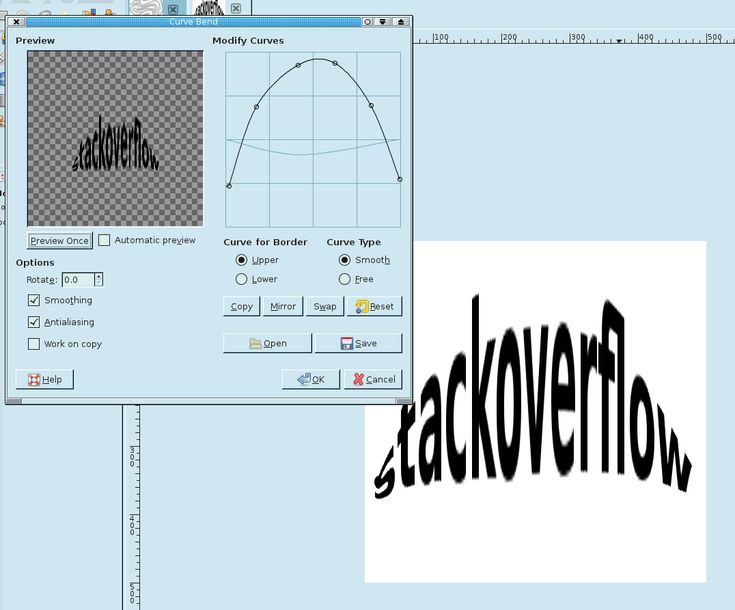Viewport: 735px width, 610px height.
Task: Click the bent stackoverflow text on canvas
Action: (x=533, y=397)
